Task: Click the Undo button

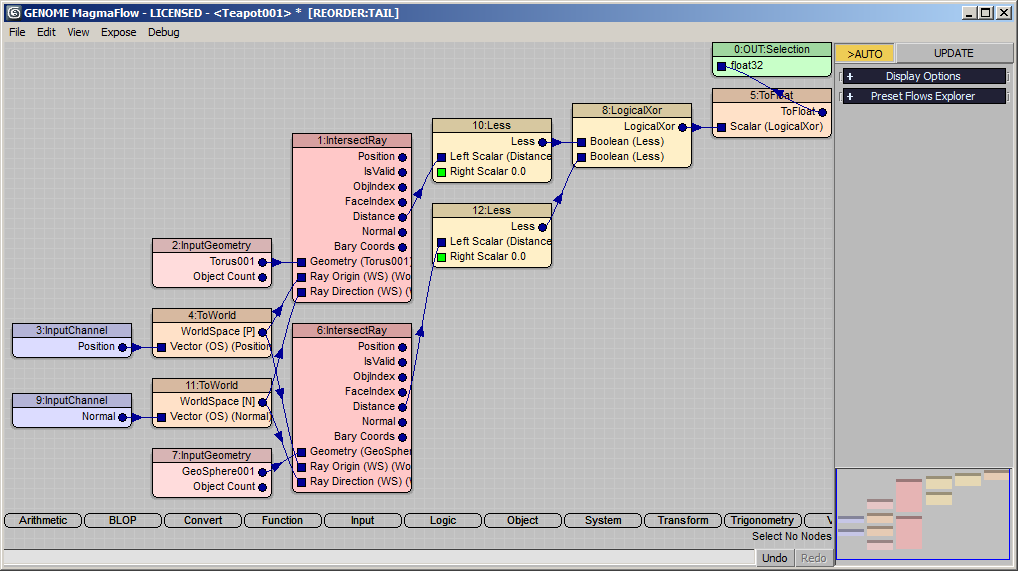Action: point(775,558)
